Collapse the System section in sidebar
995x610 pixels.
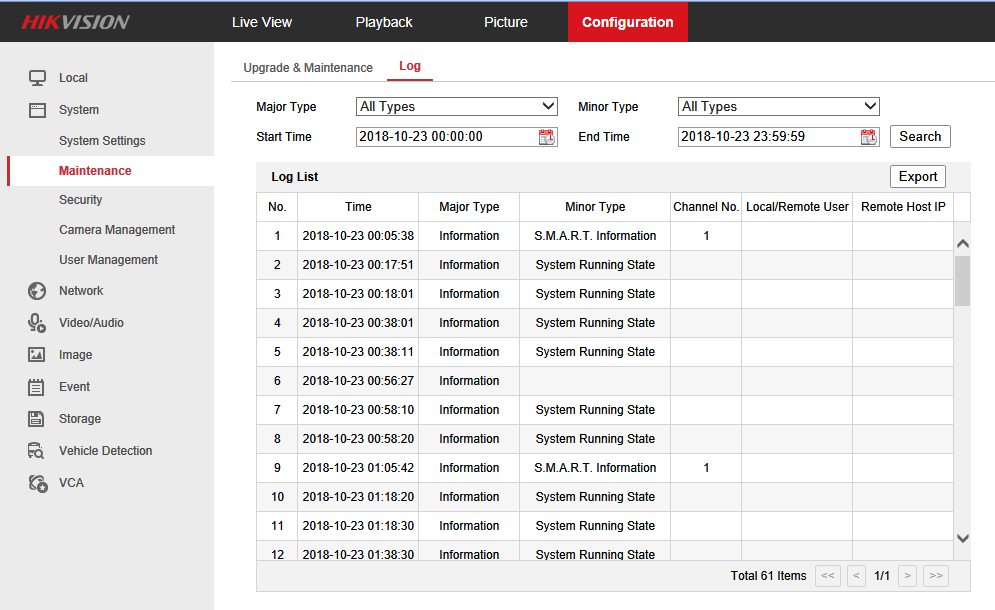pyautogui.click(x=78, y=110)
